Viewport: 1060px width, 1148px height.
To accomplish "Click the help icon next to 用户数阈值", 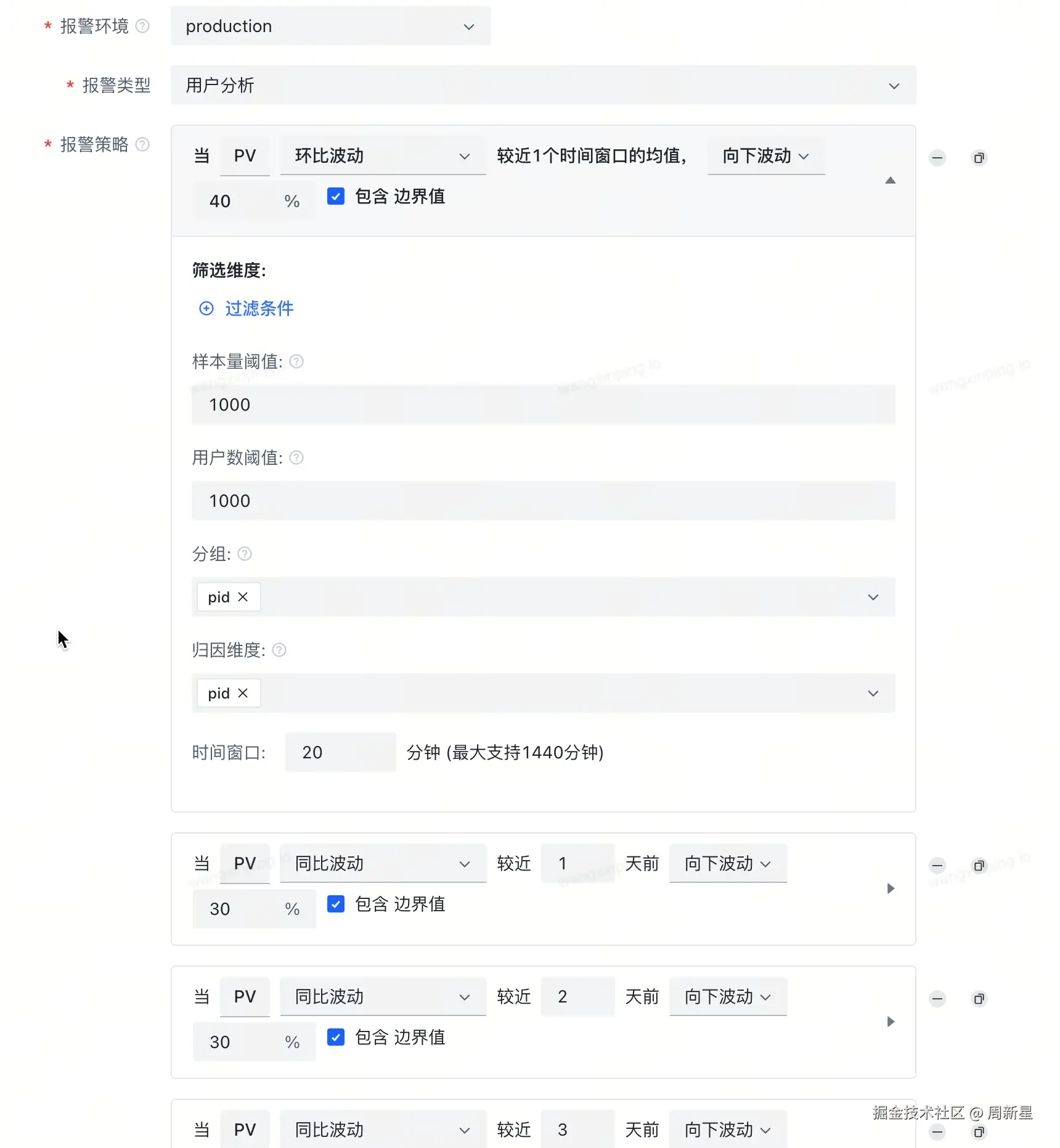I will [x=296, y=457].
